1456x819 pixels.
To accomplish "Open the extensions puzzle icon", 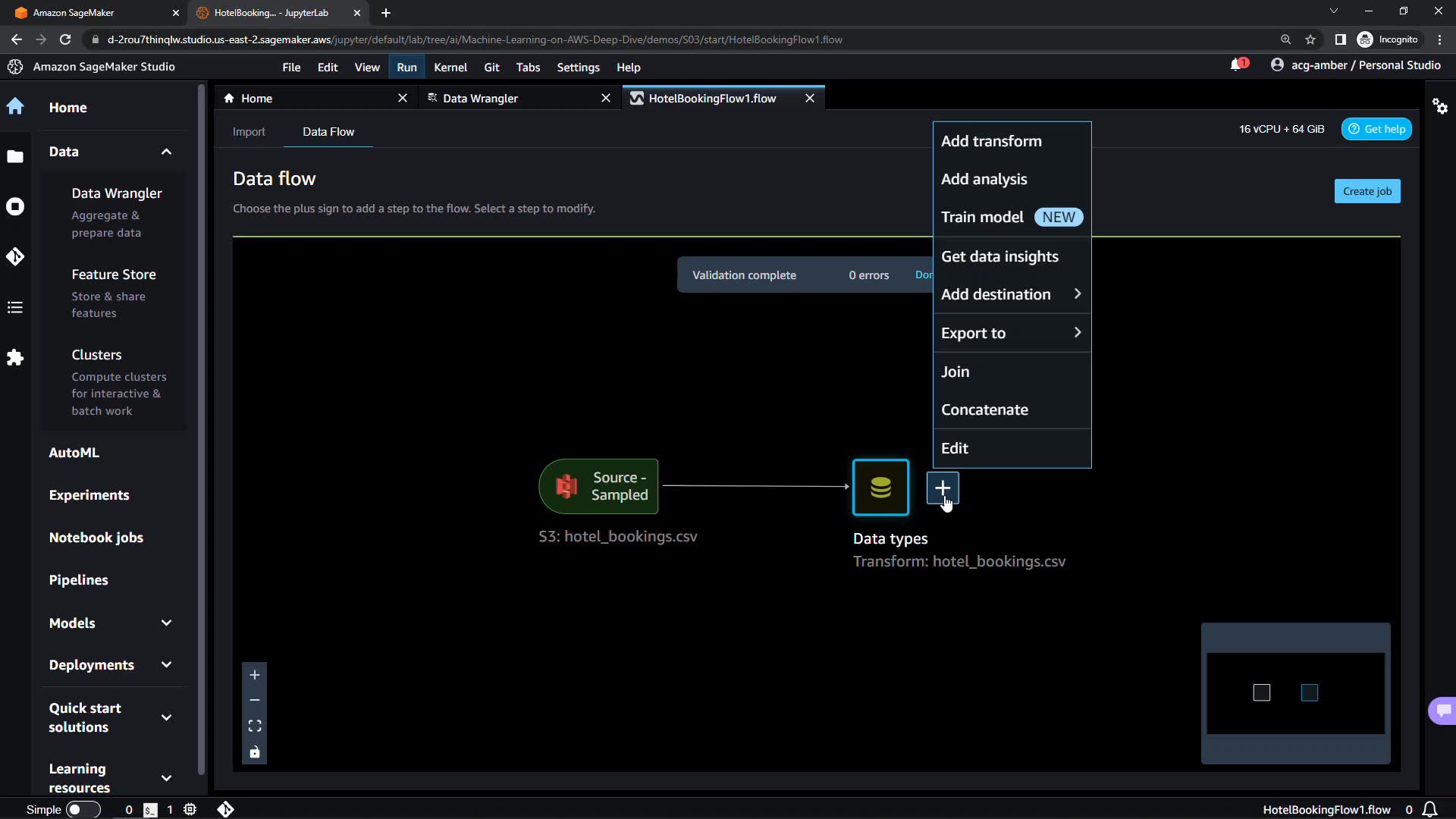I will [x=15, y=358].
